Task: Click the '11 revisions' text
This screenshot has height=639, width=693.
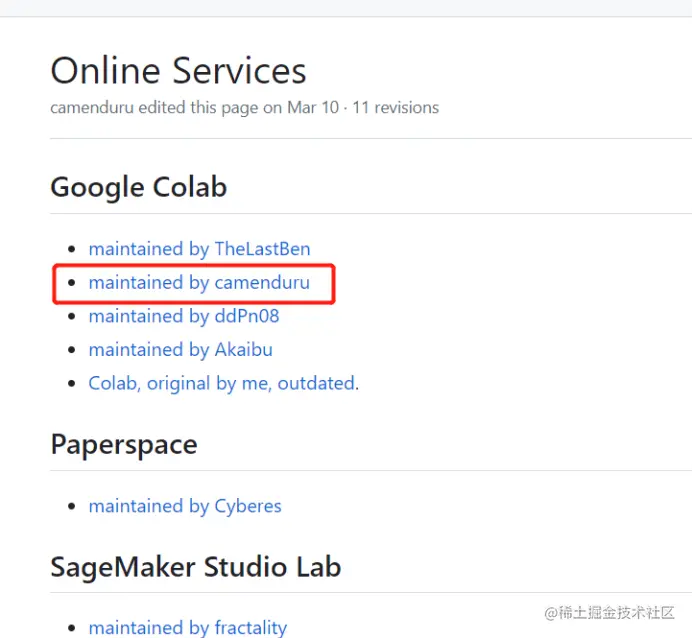Action: coord(395,107)
